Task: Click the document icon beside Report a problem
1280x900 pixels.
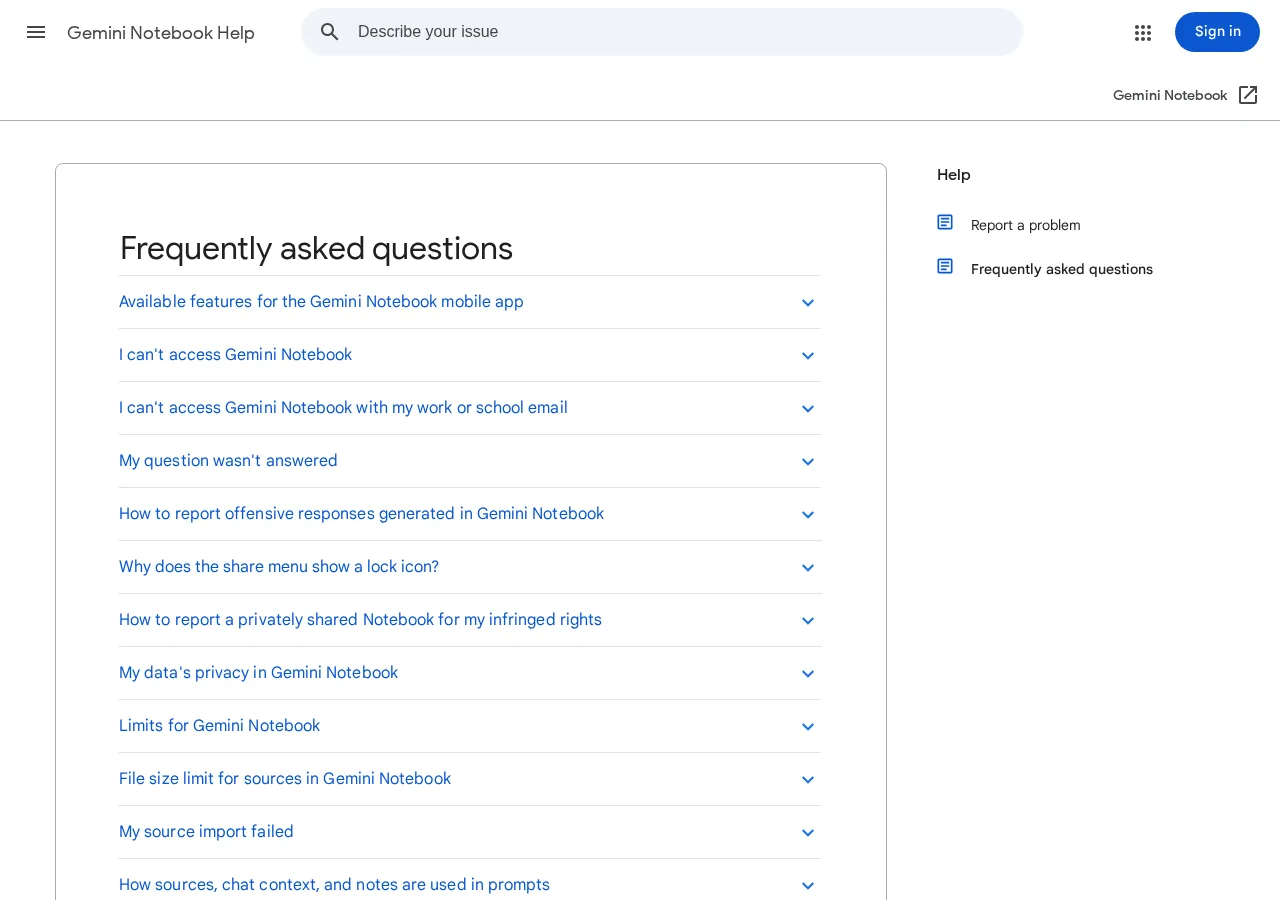Action: (x=945, y=222)
